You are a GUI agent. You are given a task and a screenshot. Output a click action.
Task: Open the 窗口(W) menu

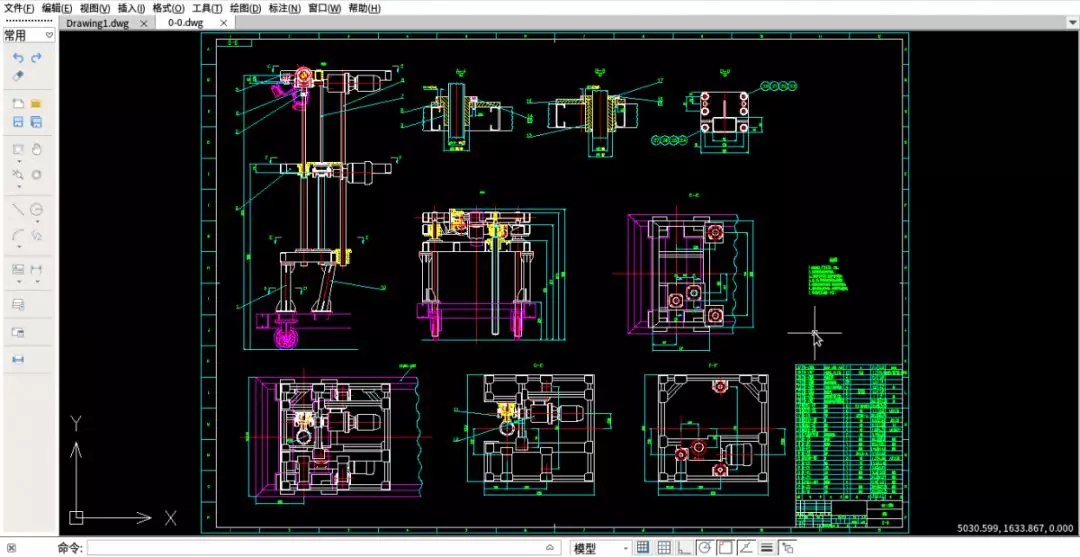pos(324,8)
